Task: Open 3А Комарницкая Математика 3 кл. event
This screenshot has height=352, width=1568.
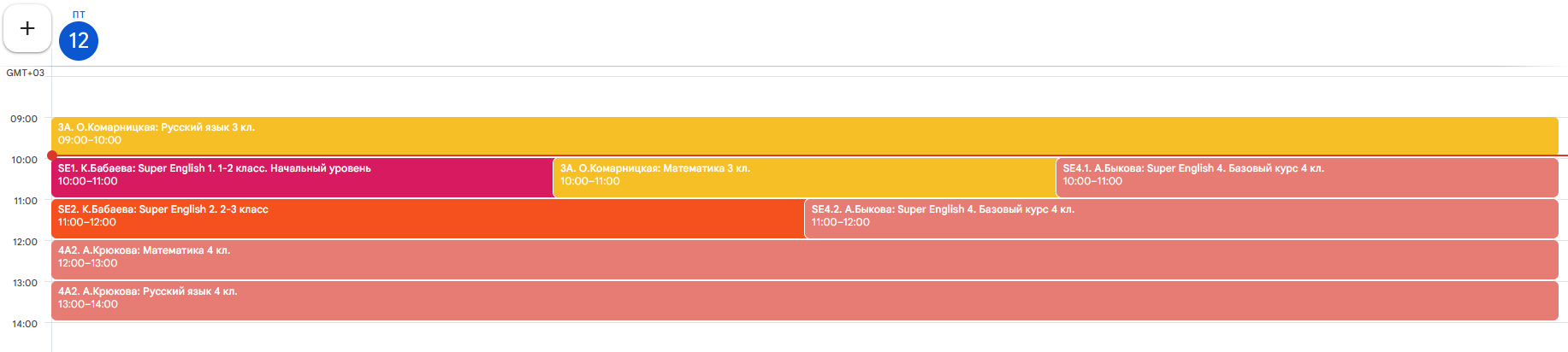Action: pyautogui.click(x=804, y=176)
